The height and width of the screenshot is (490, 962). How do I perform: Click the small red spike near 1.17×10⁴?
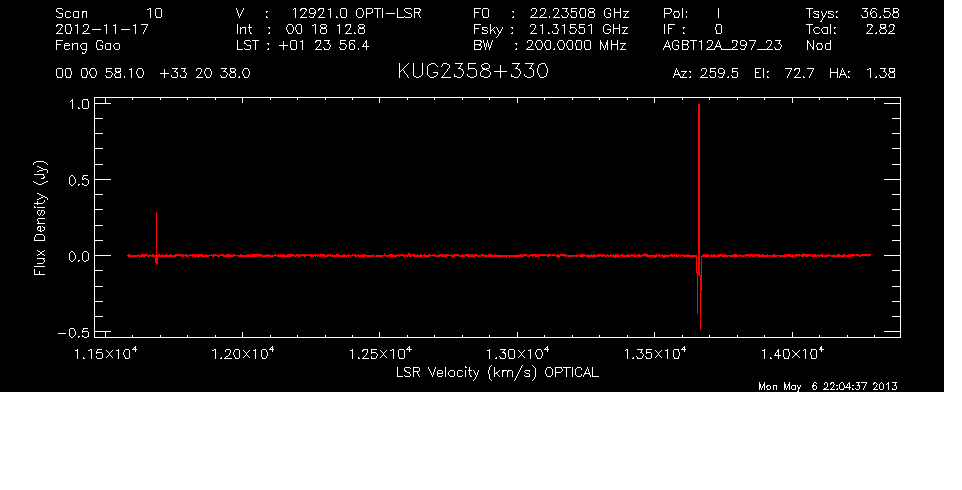pos(156,236)
